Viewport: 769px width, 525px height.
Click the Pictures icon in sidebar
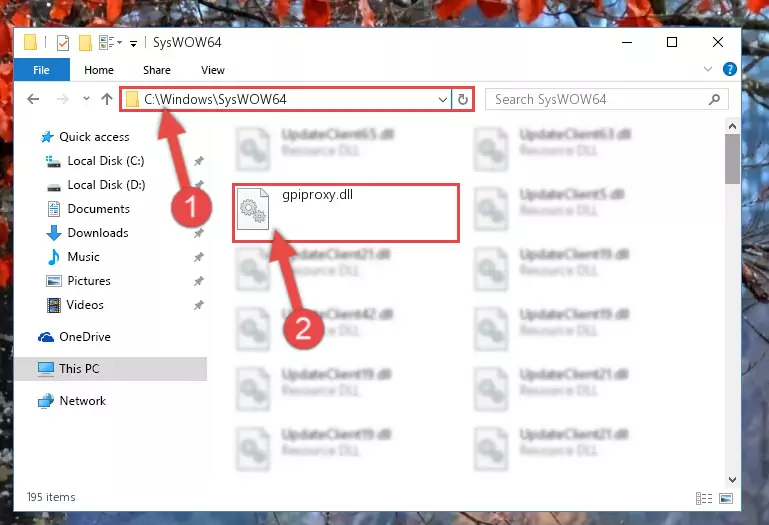[53, 281]
